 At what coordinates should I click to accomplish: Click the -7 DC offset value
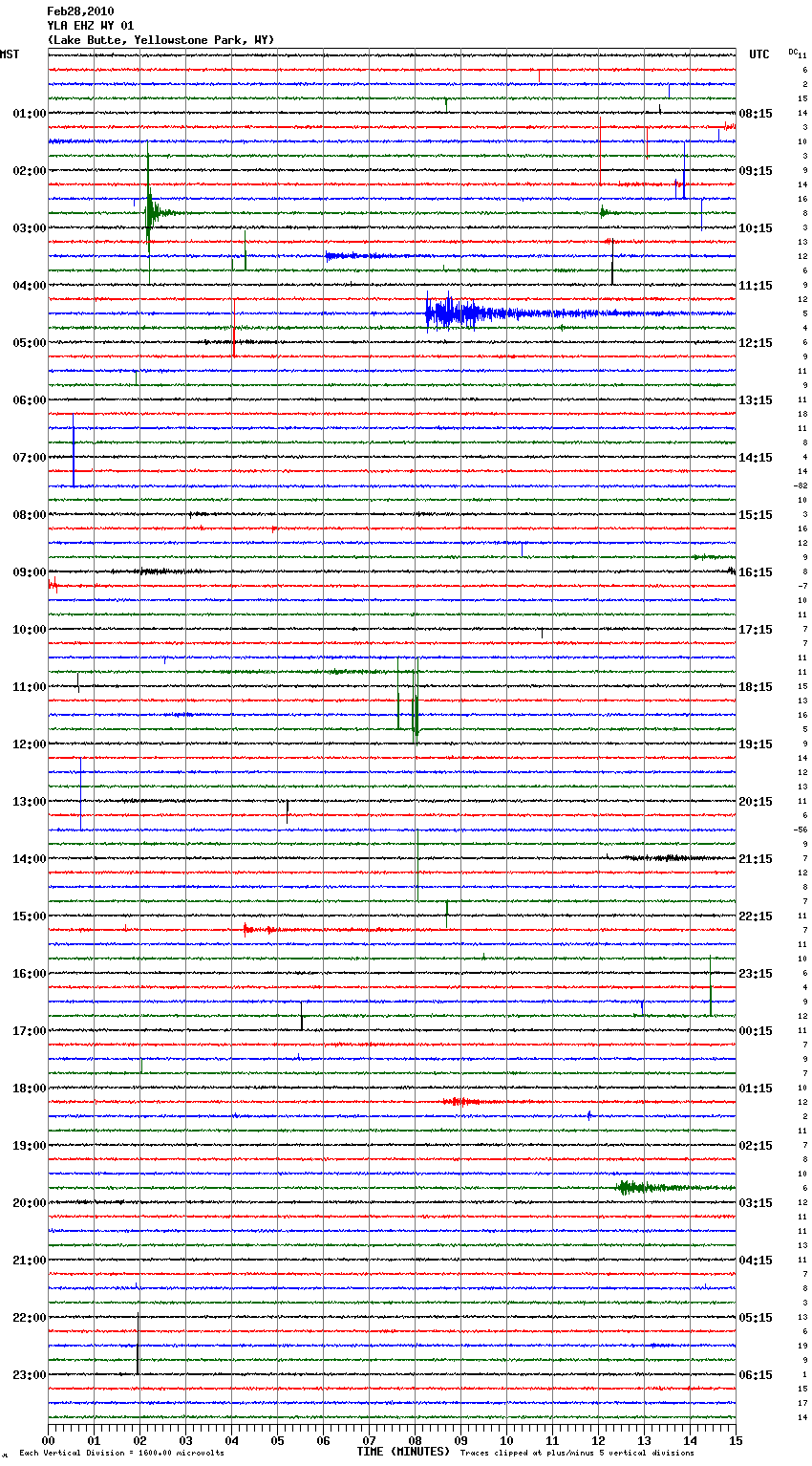[802, 586]
